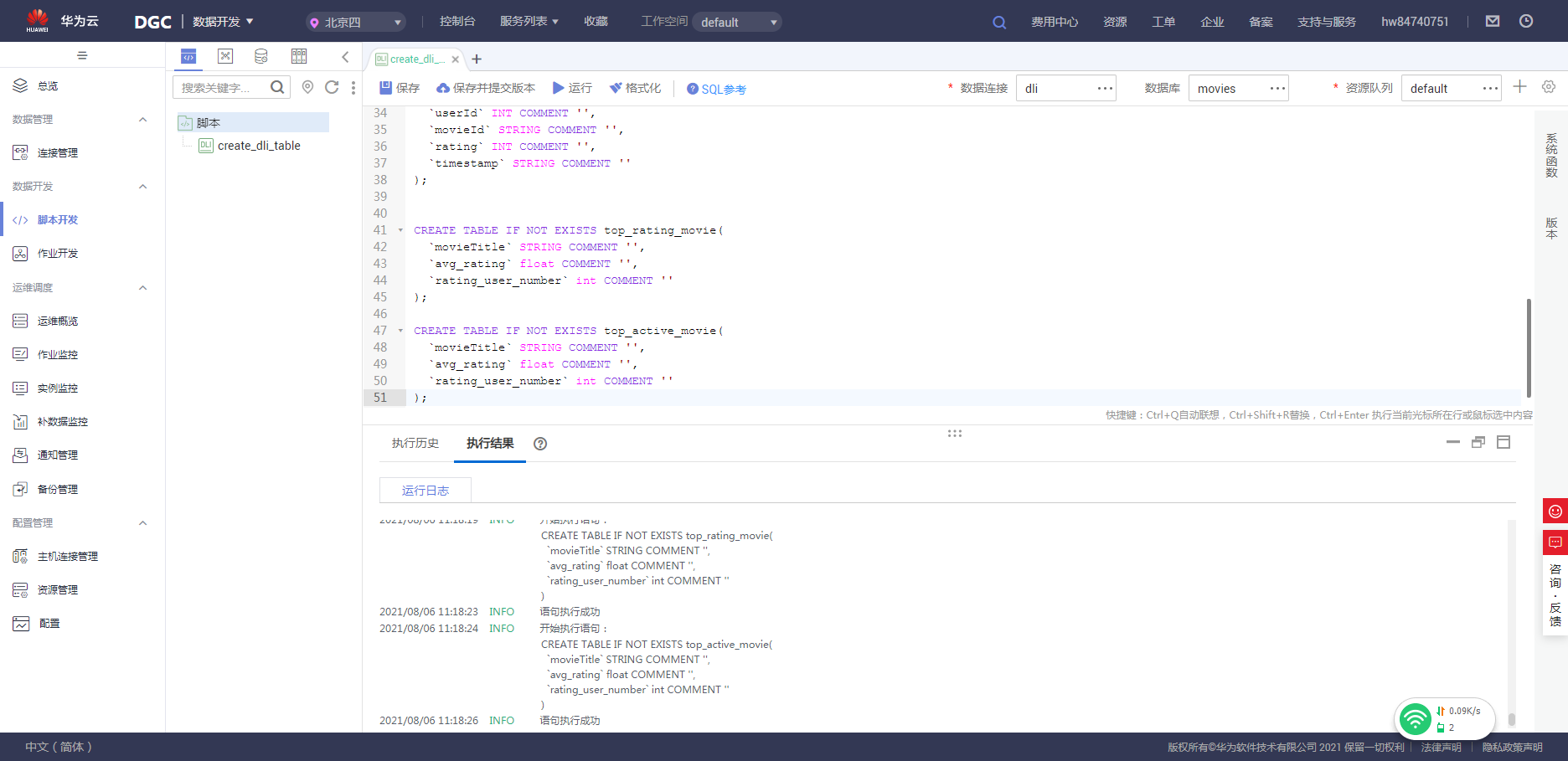
Task: Click 保存并提交版本 button
Action: (486, 88)
